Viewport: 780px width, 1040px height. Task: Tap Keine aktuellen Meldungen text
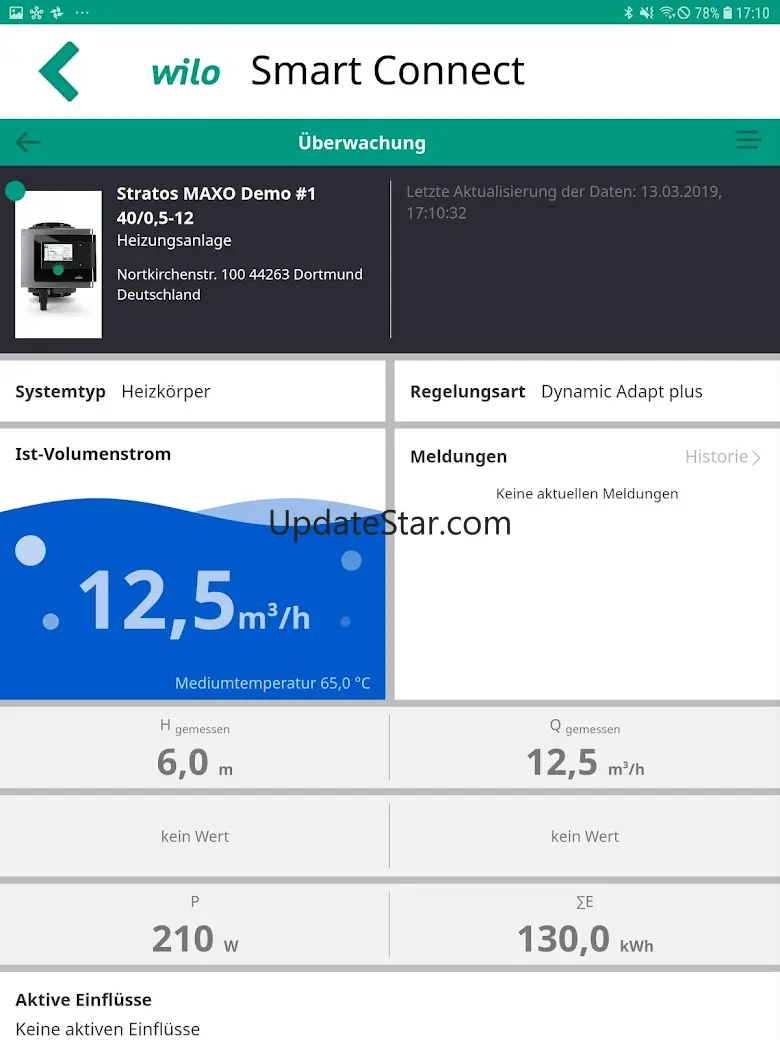[587, 493]
